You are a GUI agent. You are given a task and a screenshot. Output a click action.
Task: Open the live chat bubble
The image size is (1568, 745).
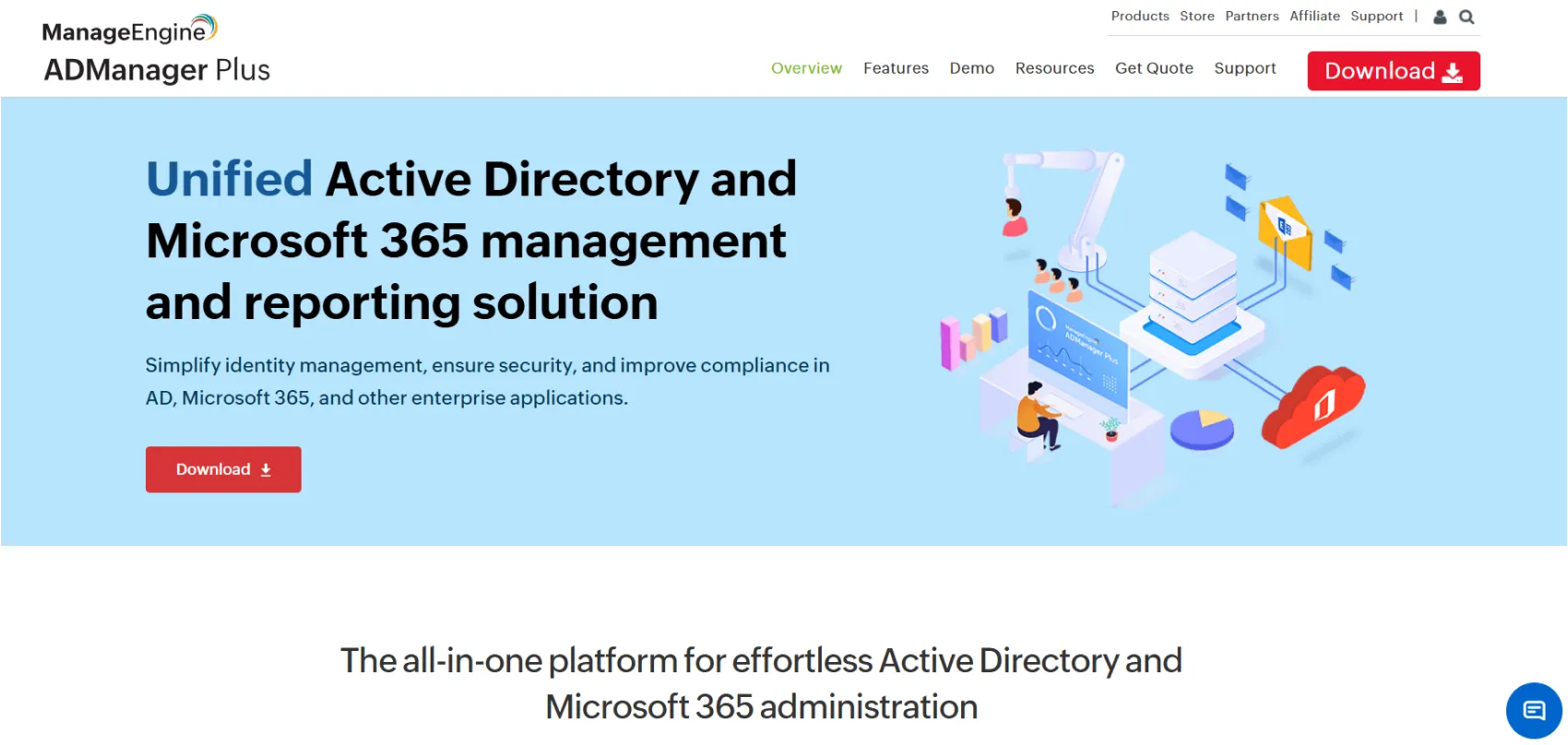point(1534,710)
